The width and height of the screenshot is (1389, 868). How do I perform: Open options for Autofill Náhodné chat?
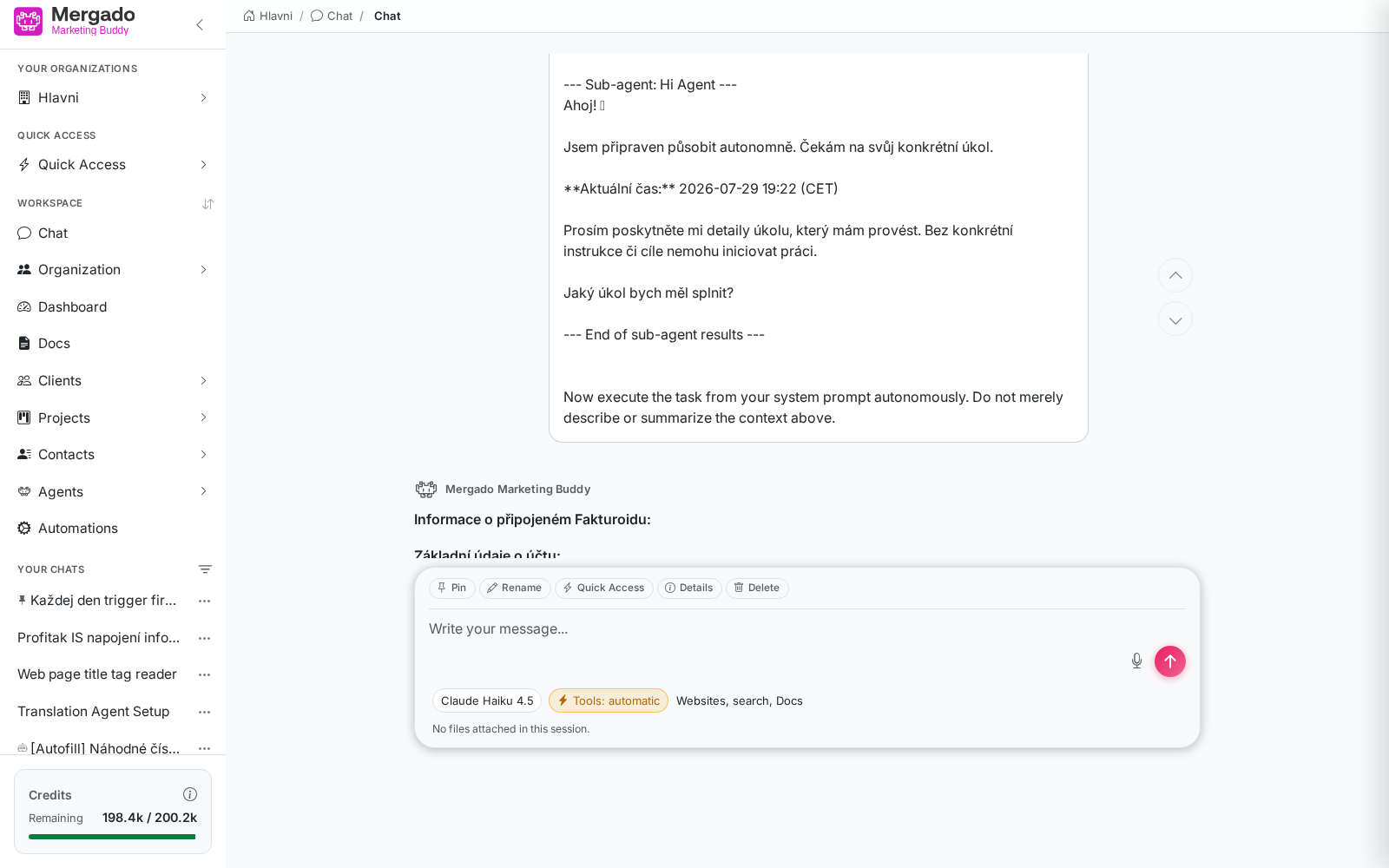tap(205, 748)
